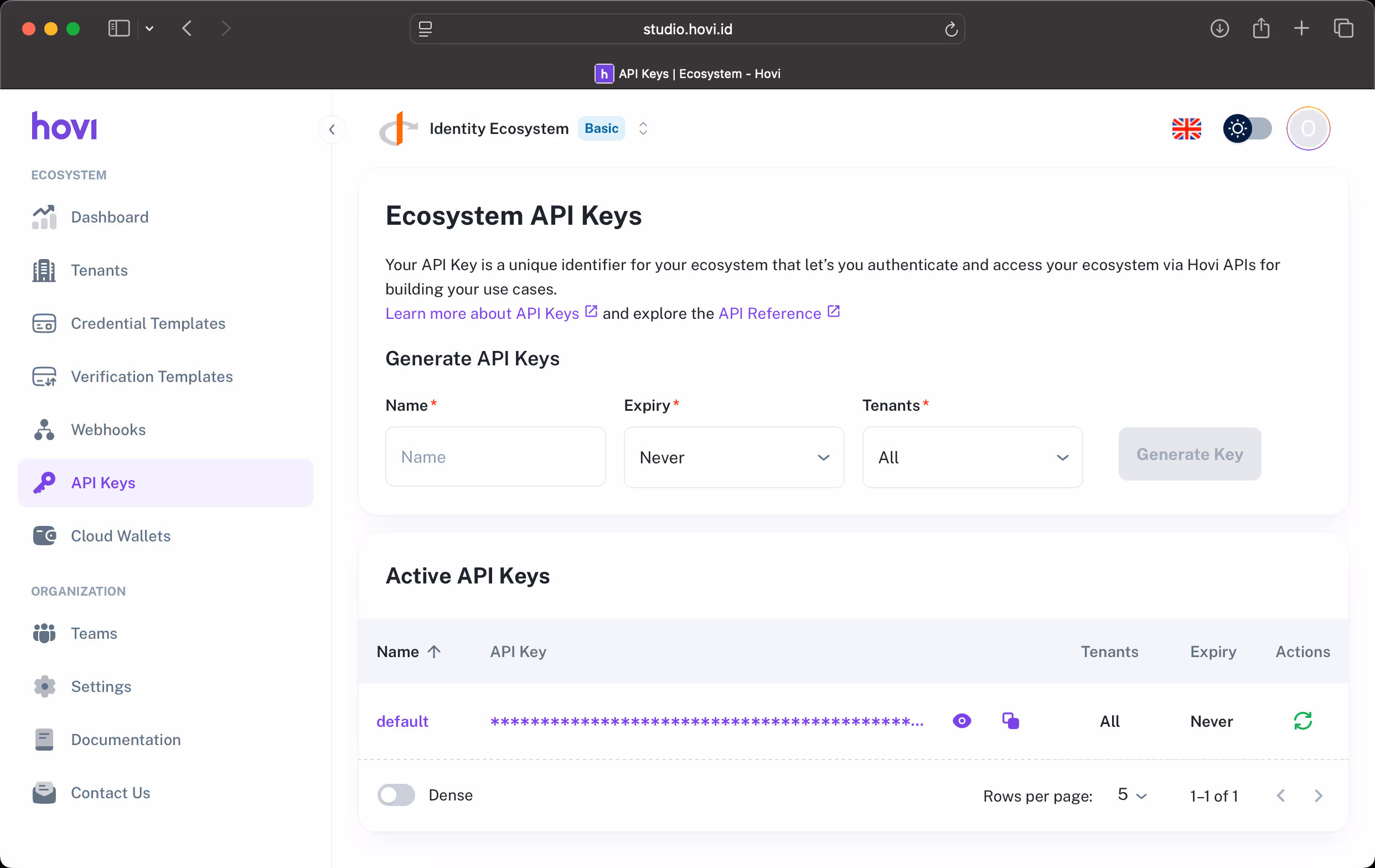Click the default key name
The height and width of the screenshot is (868, 1375).
click(x=402, y=721)
